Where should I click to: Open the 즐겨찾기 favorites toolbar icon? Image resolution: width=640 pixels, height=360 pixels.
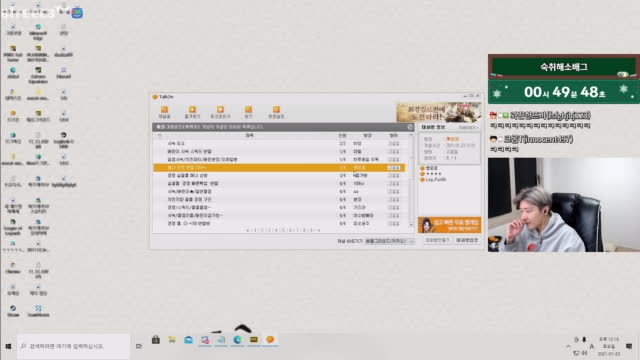click(x=192, y=112)
